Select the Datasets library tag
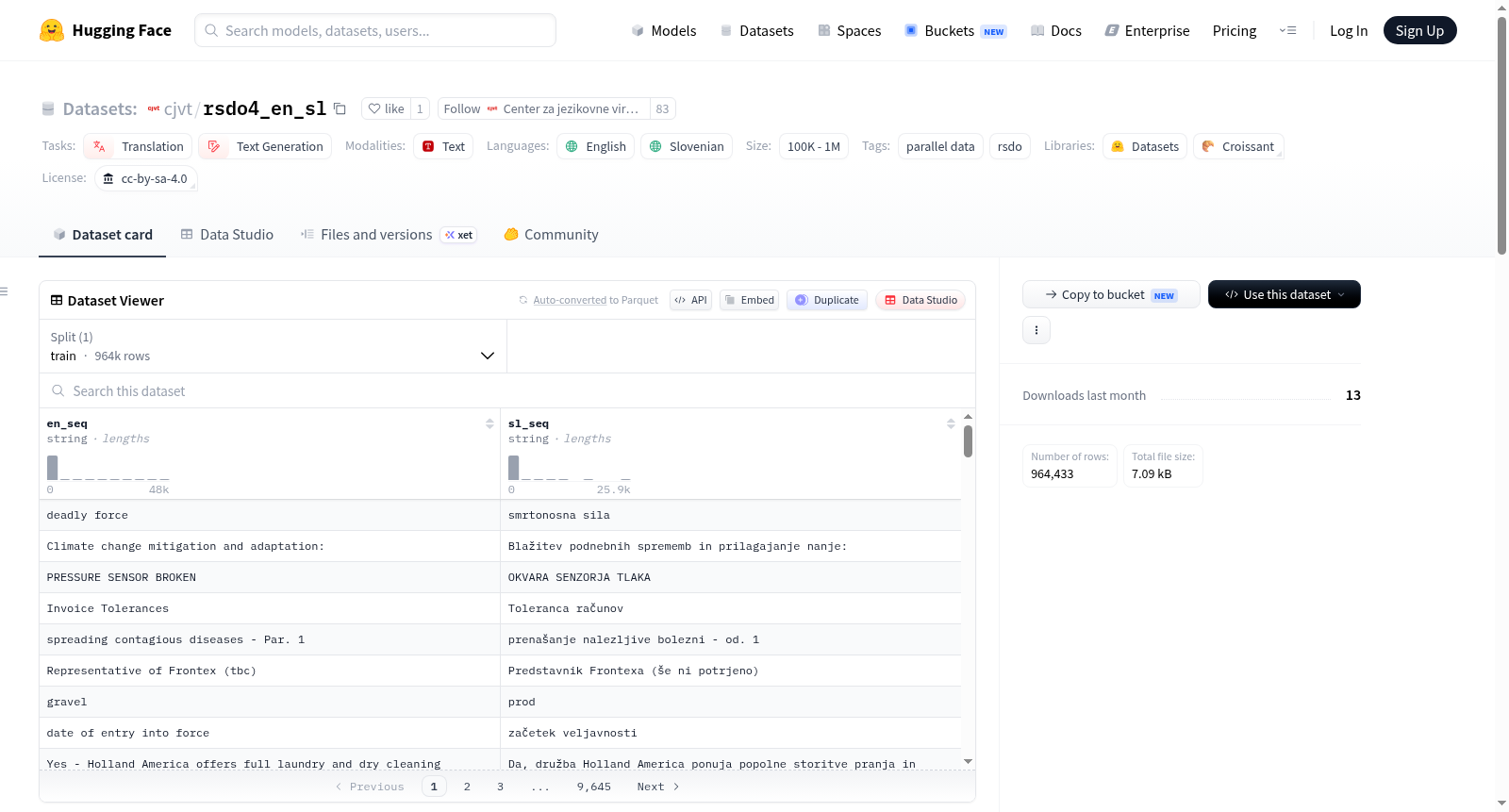 pyautogui.click(x=1145, y=146)
